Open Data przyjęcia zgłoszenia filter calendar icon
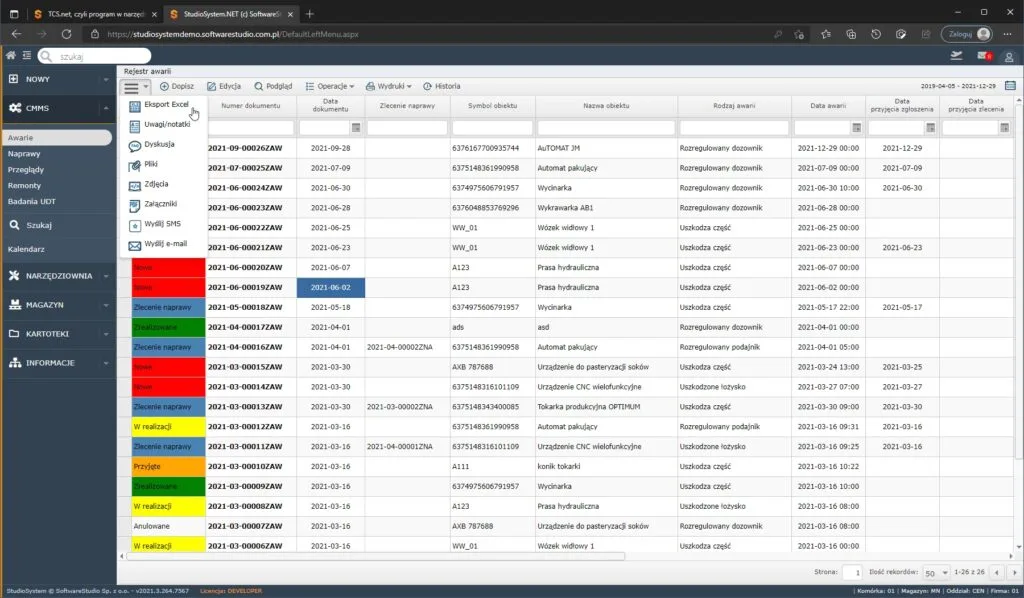The height and width of the screenshot is (598, 1024). (931, 127)
